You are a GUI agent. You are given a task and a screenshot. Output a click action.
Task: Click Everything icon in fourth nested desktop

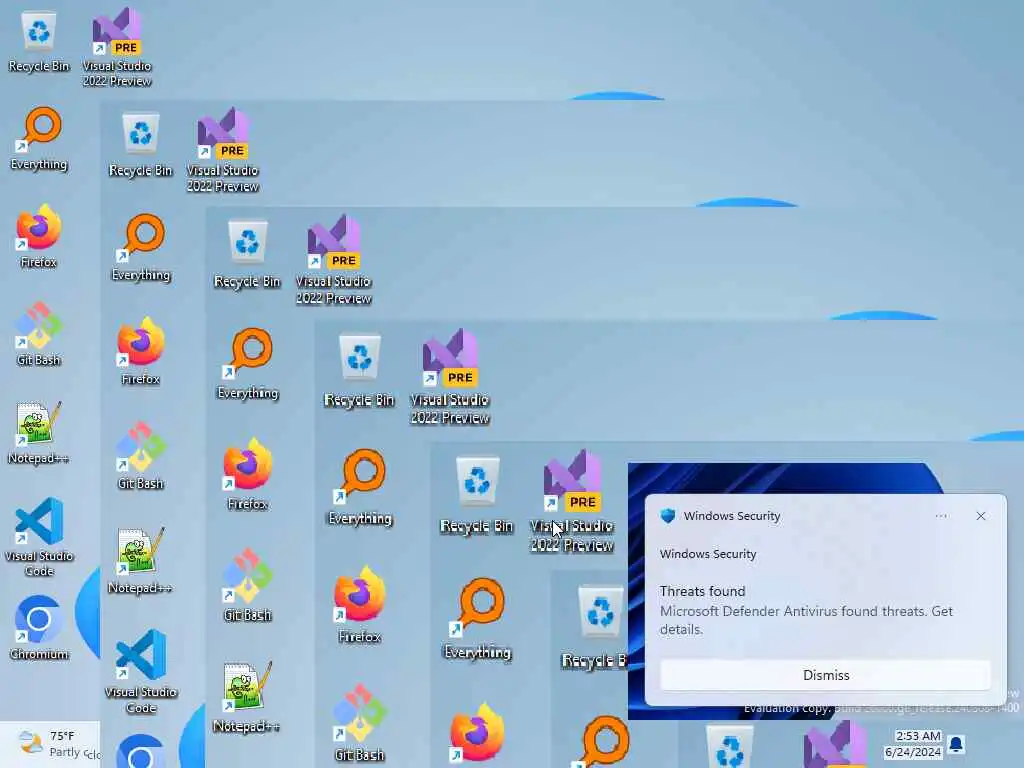360,487
